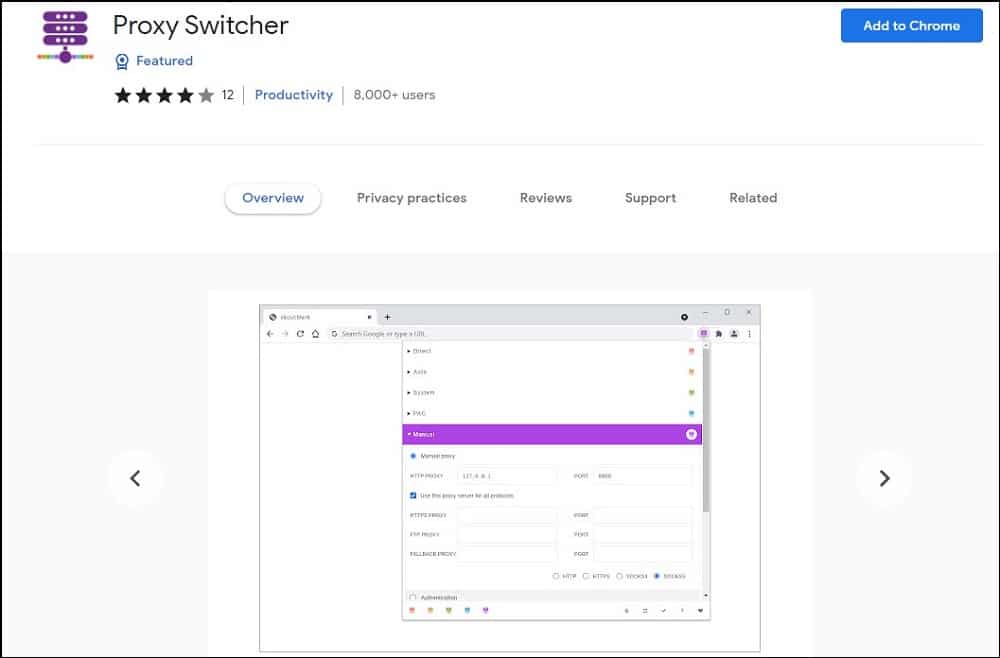The height and width of the screenshot is (658, 1000).
Task: Switch to the Reviews tab
Action: point(545,198)
